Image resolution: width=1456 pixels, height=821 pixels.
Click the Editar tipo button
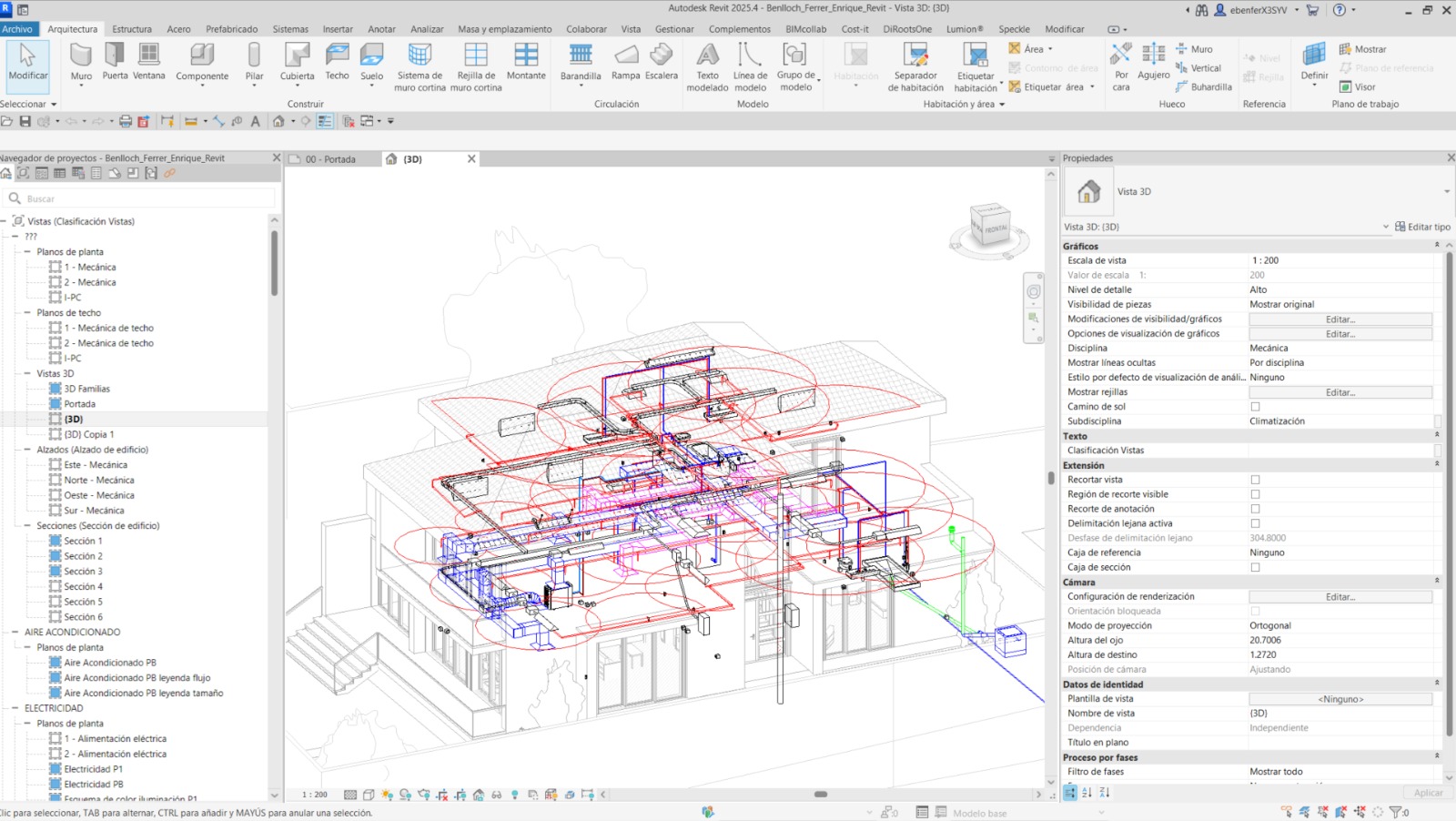1422,227
